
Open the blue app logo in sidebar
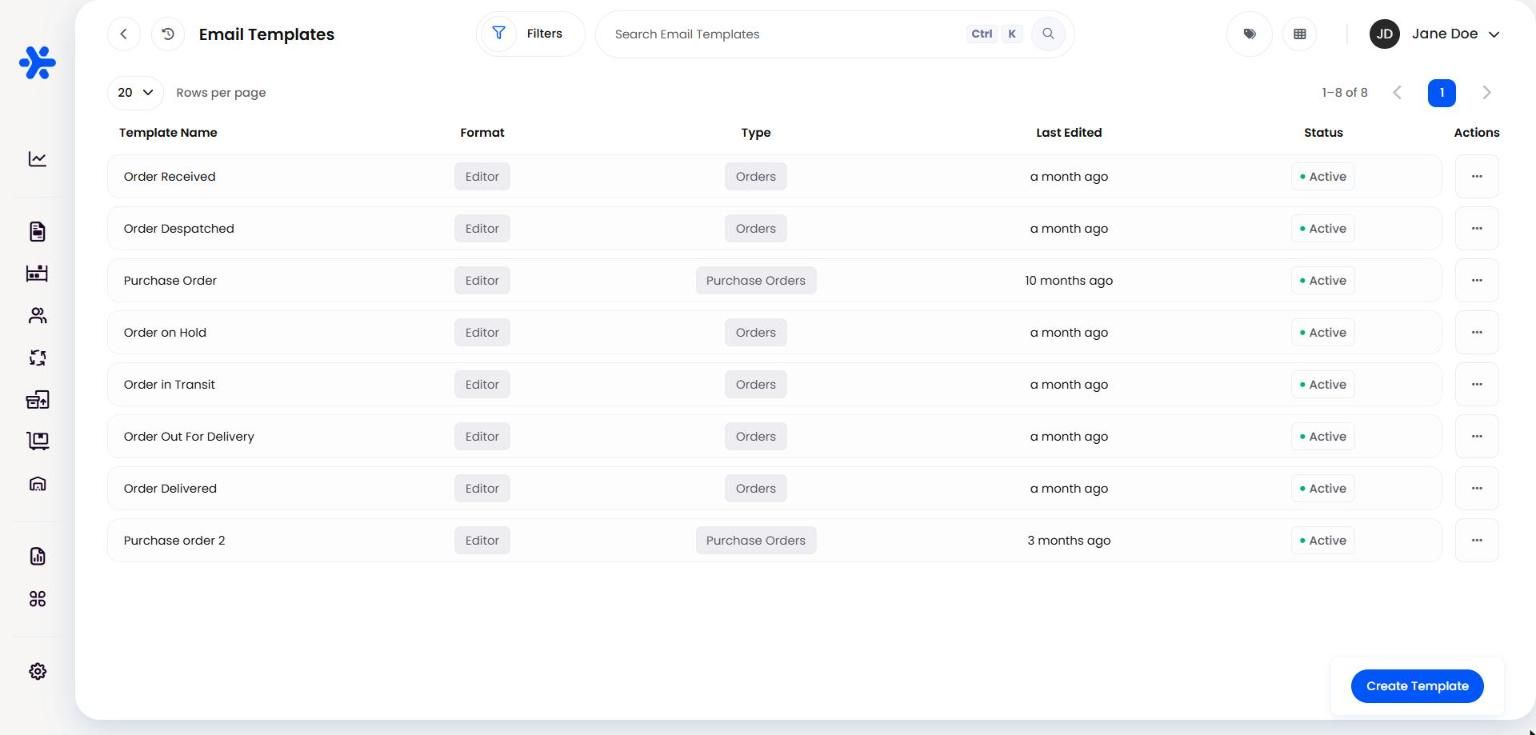tap(37, 63)
